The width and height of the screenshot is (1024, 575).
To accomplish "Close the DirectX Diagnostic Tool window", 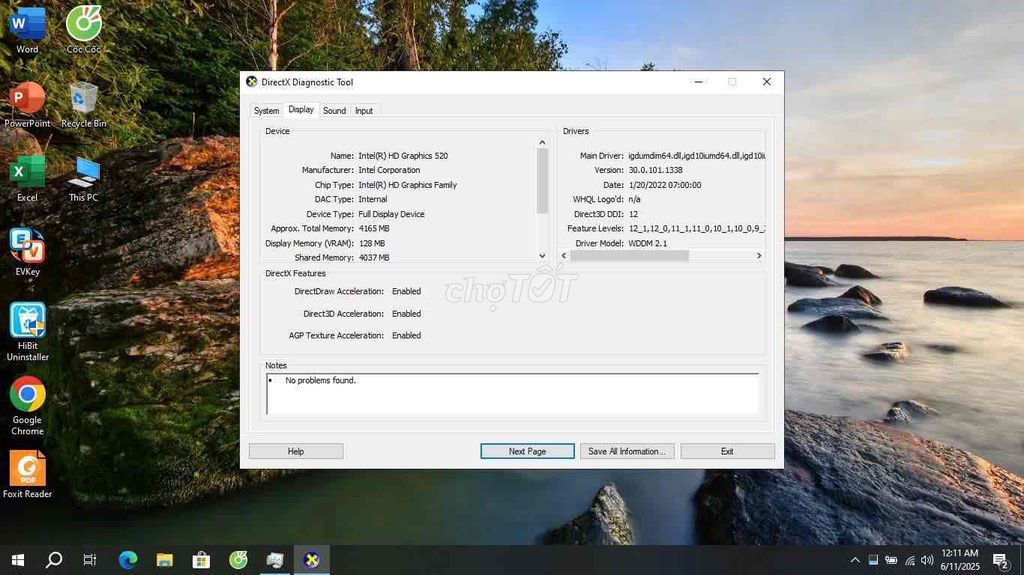I will coord(767,82).
